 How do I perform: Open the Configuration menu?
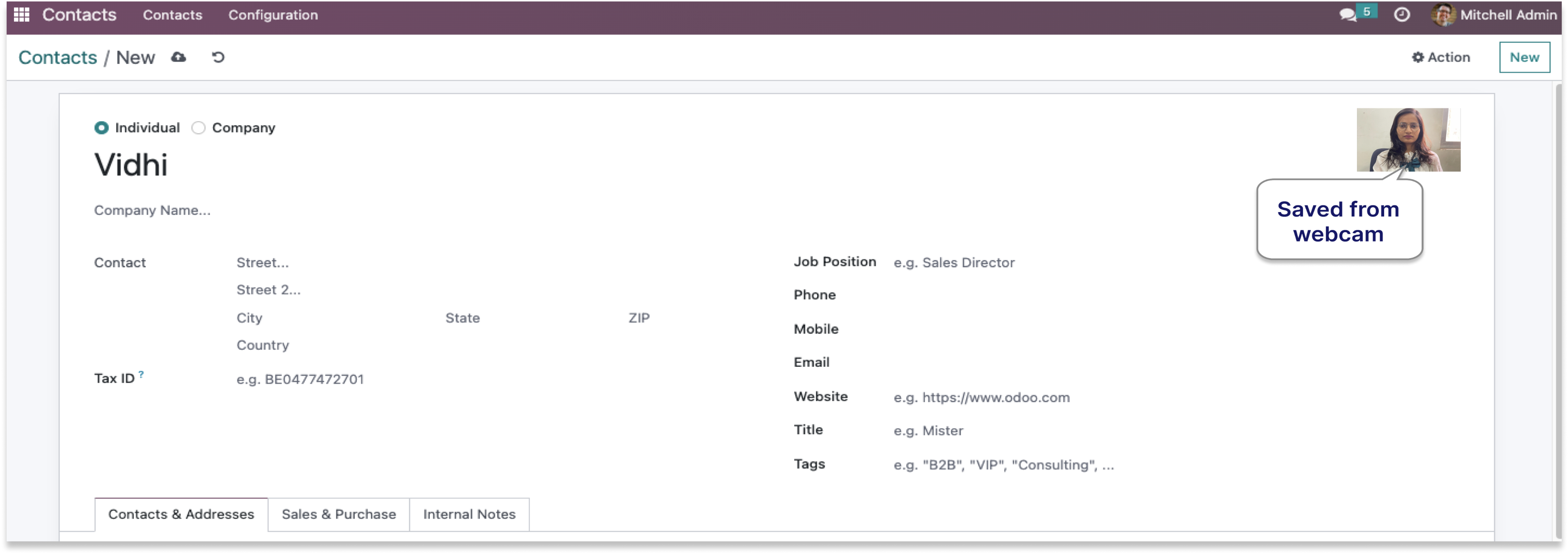273,15
